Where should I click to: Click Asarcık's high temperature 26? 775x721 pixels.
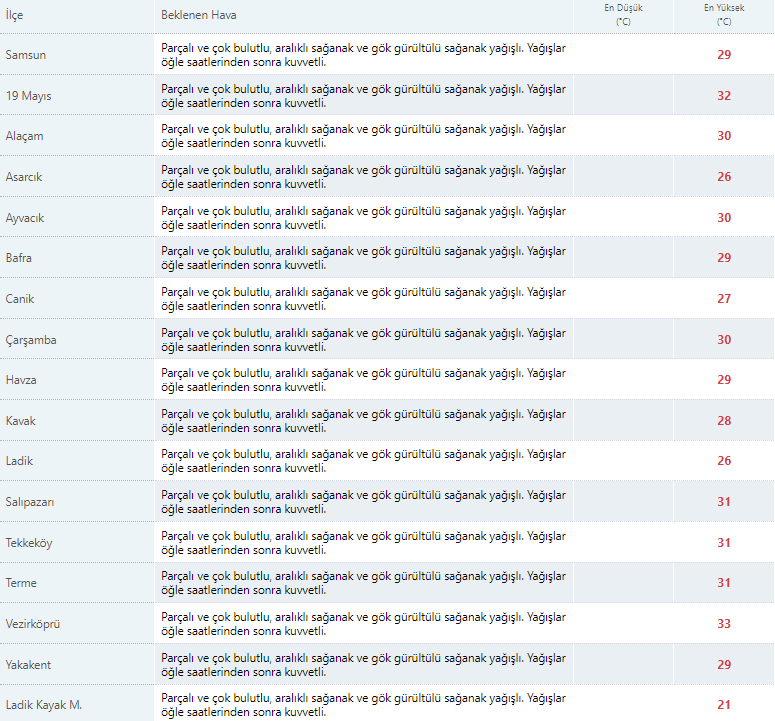point(724,177)
